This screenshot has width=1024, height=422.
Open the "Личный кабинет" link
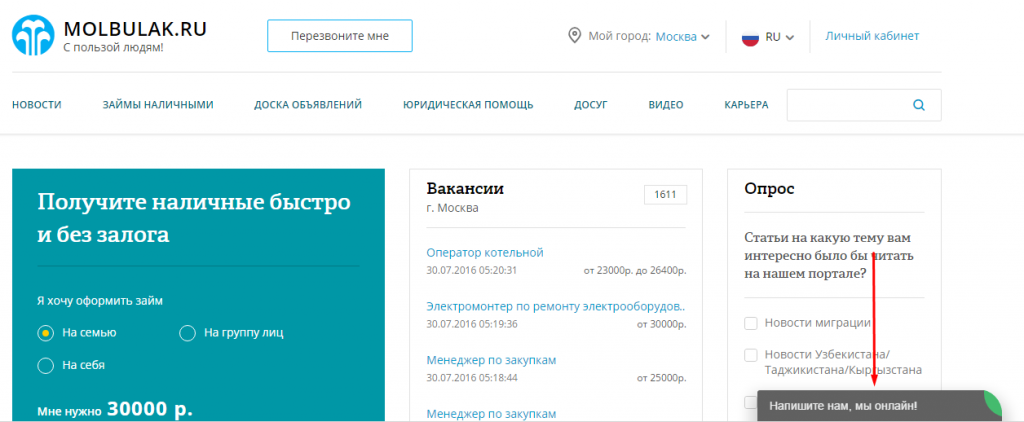(x=872, y=36)
